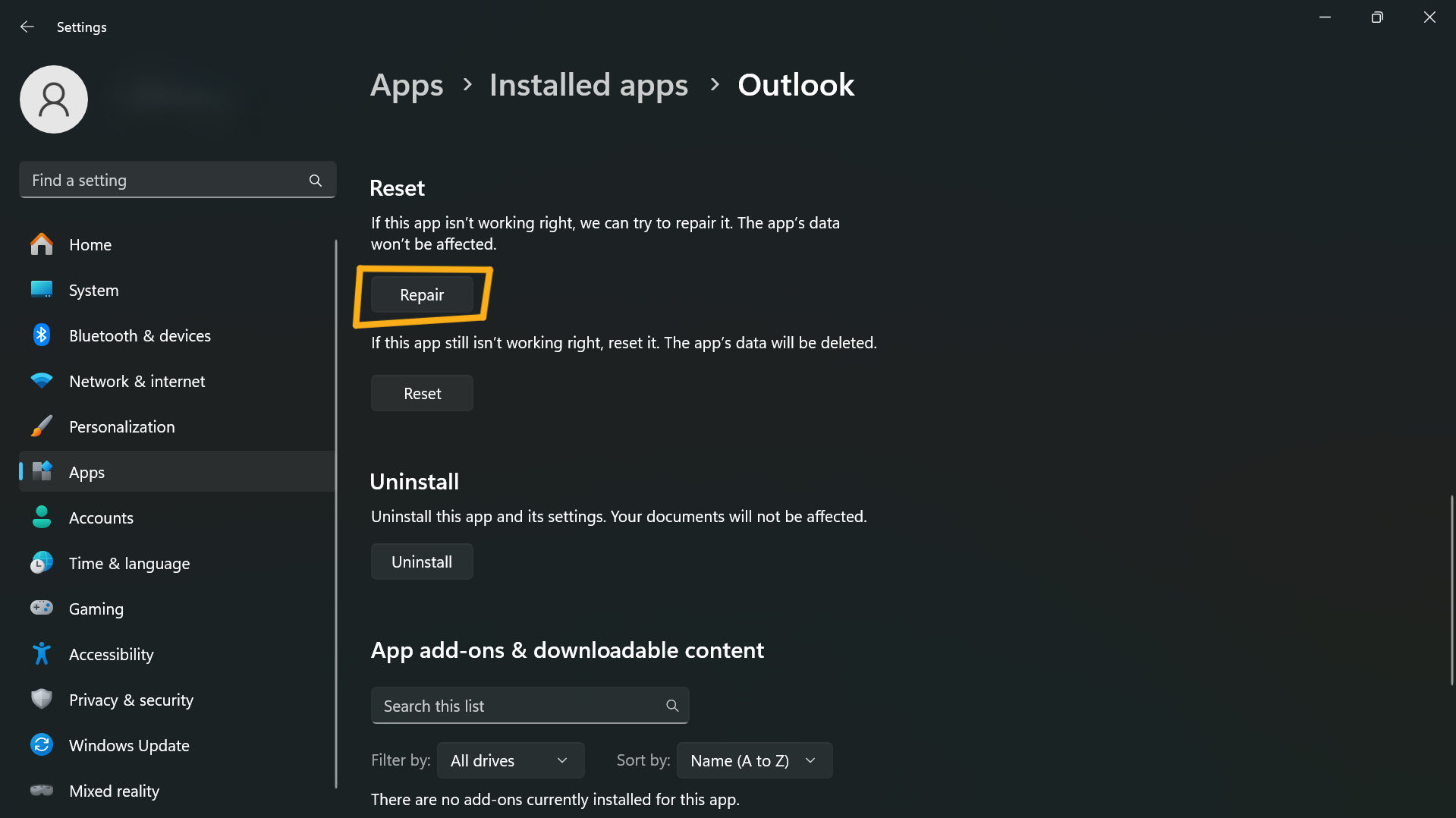Screen dimensions: 1456x818
Task: Open Windows Update
Action: tap(177, 745)
